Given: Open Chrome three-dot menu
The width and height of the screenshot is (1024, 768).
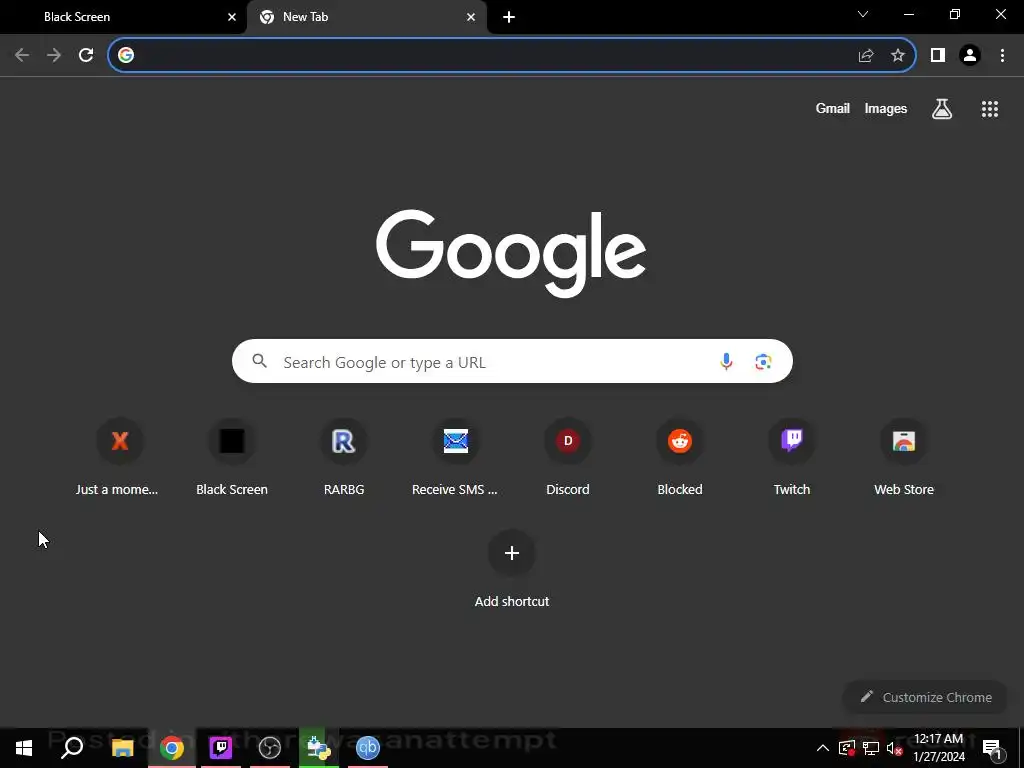Looking at the screenshot, I should point(1002,56).
